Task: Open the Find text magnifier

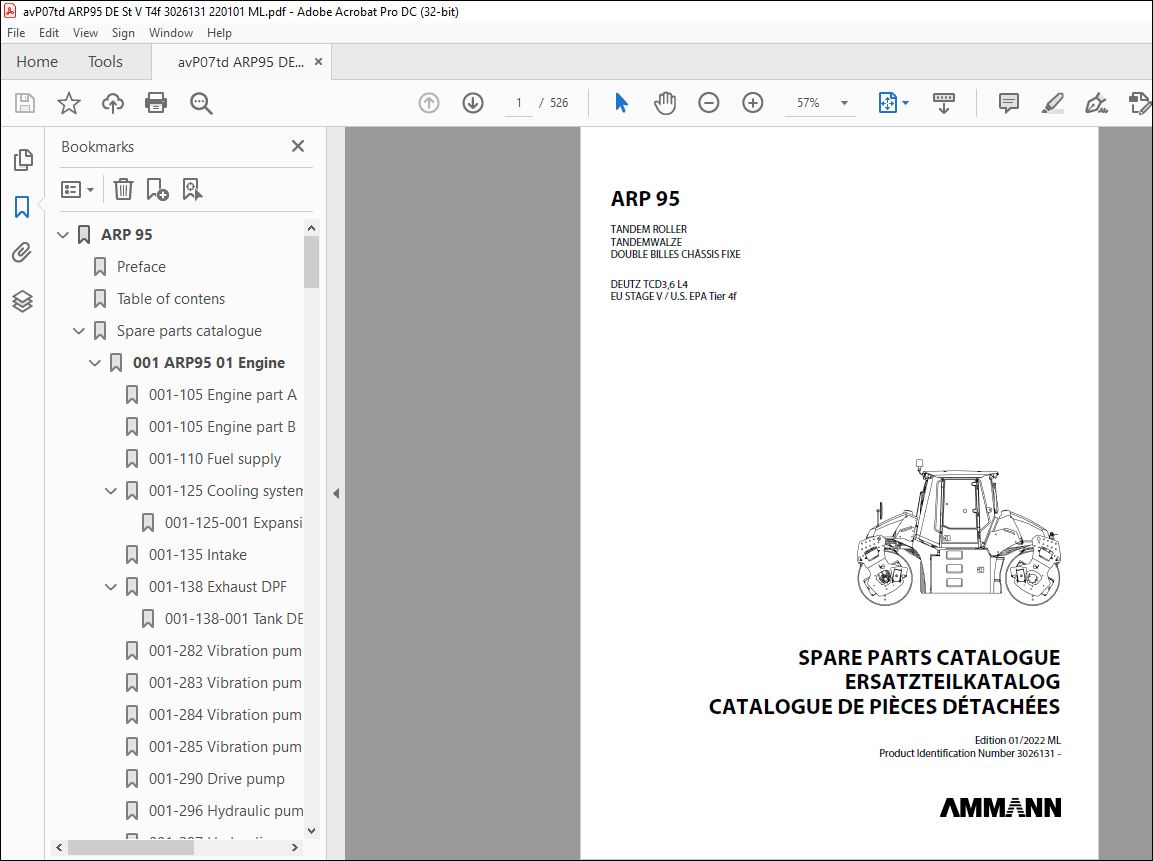Action: coord(201,103)
